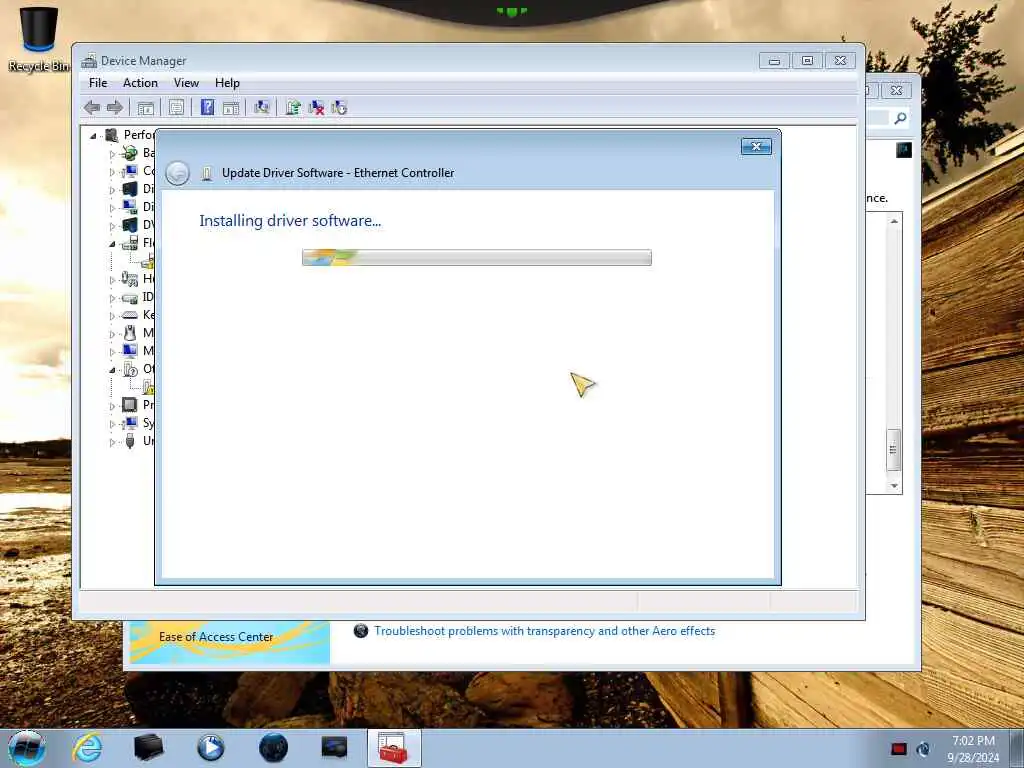The width and height of the screenshot is (1024, 768).
Task: Click Scan for hardware changes toolbar icon
Action: pos(262,107)
